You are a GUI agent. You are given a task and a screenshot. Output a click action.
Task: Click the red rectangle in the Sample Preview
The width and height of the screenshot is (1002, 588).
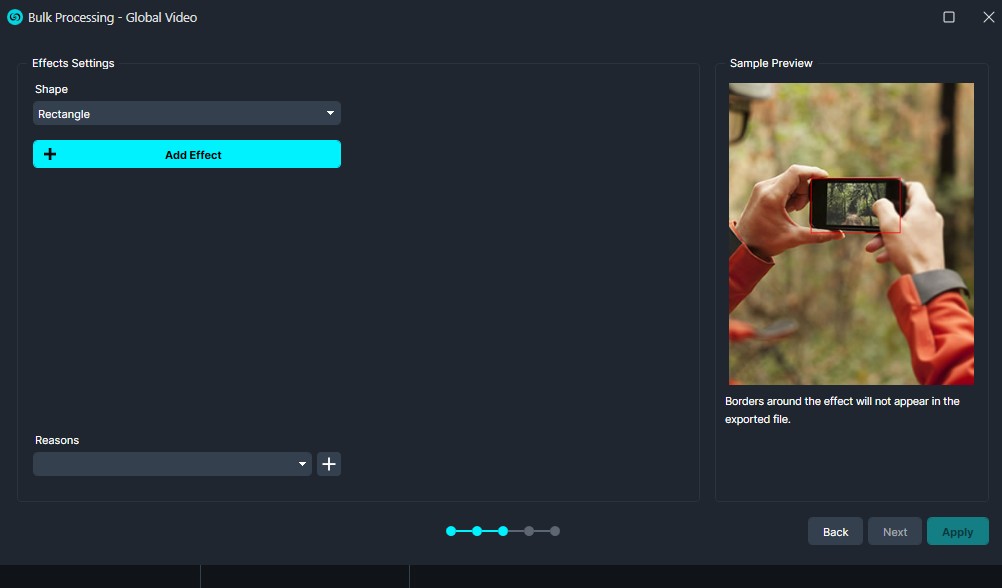tap(855, 205)
